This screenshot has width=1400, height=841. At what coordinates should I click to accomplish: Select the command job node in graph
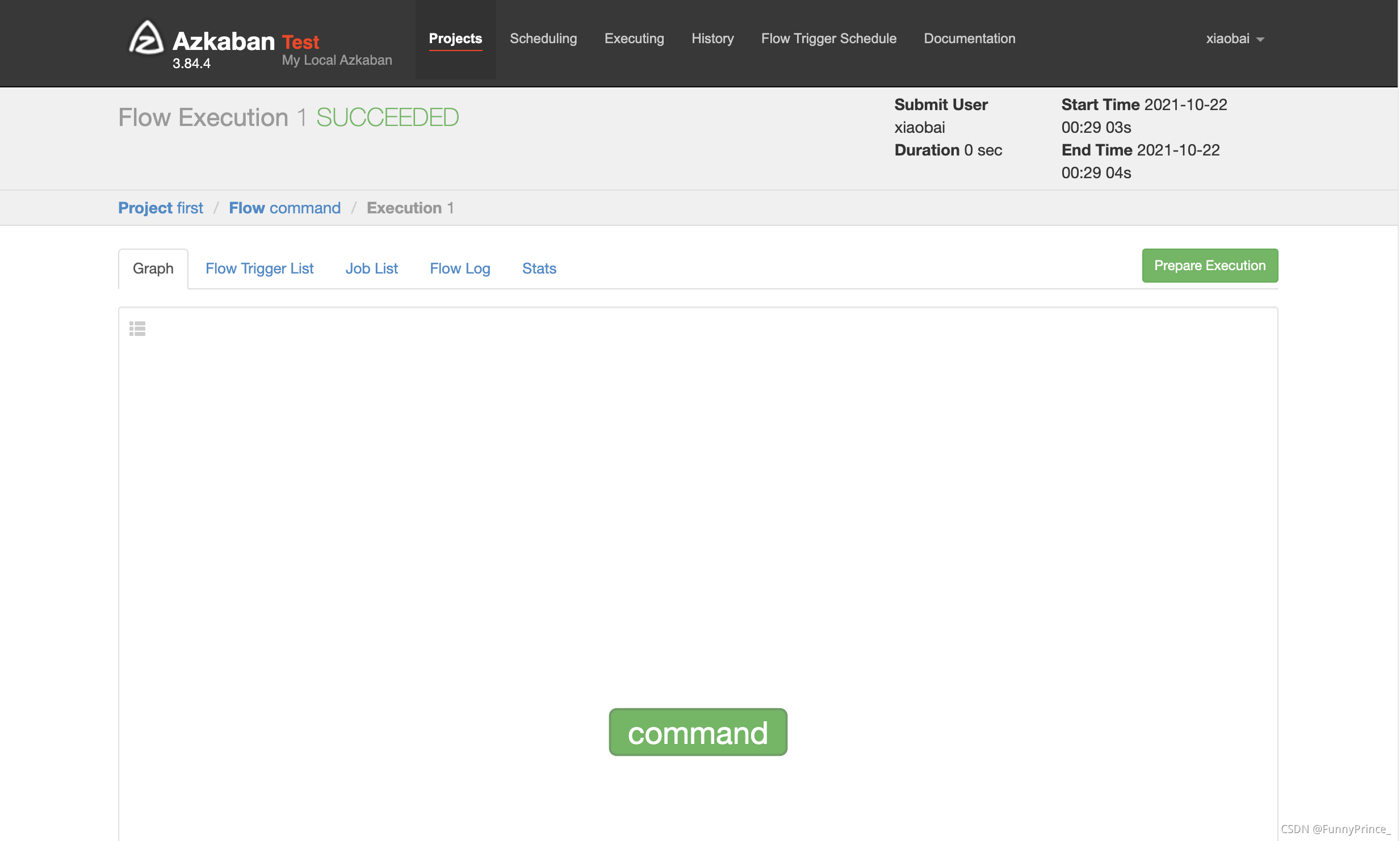(x=698, y=732)
